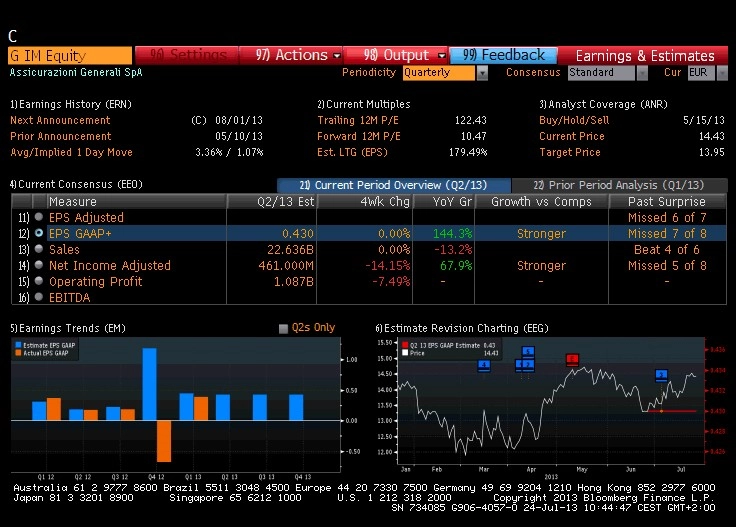Click the 99) Feedback button
This screenshot has width=736, height=527.
(504, 55)
